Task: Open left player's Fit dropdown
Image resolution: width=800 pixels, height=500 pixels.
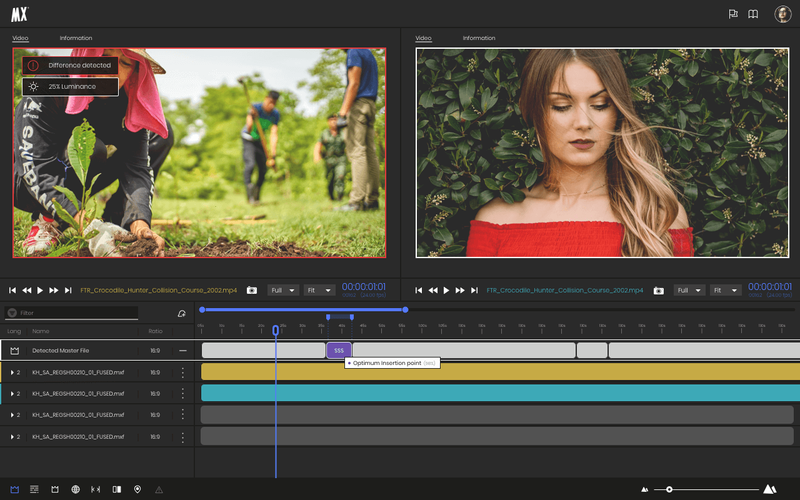Action: [x=319, y=290]
